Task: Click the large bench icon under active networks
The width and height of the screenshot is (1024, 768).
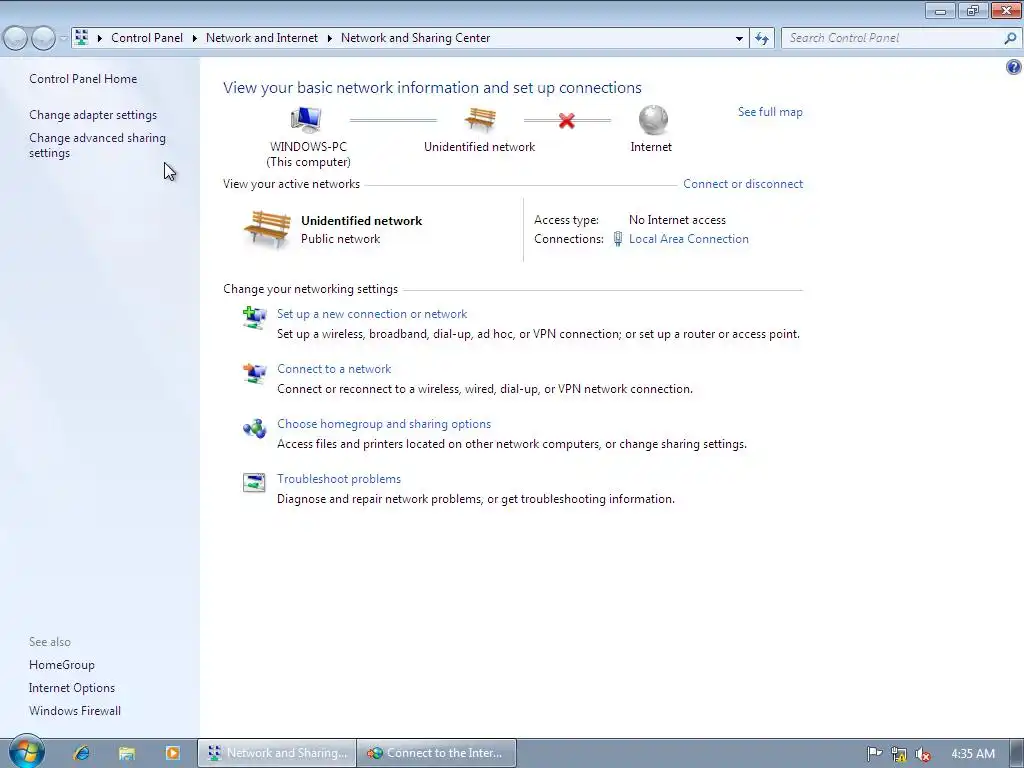Action: coord(267,229)
